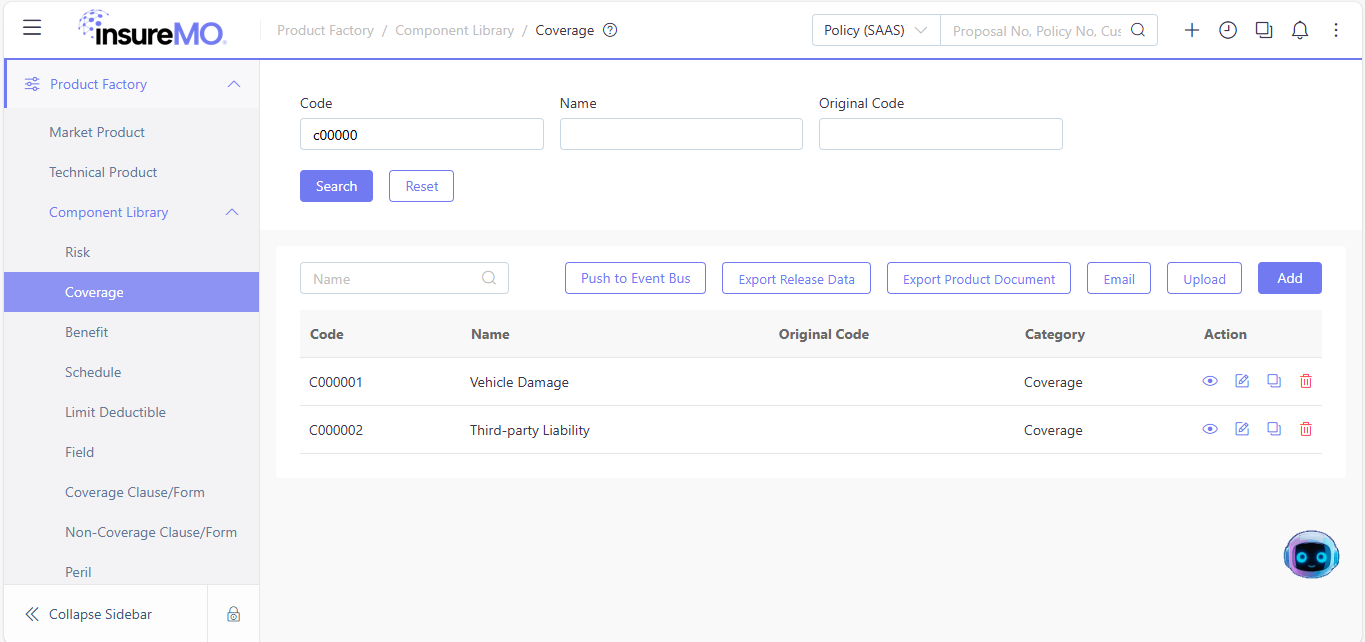Click the C000001 code cell
The width and height of the screenshot is (1365, 642).
click(336, 382)
